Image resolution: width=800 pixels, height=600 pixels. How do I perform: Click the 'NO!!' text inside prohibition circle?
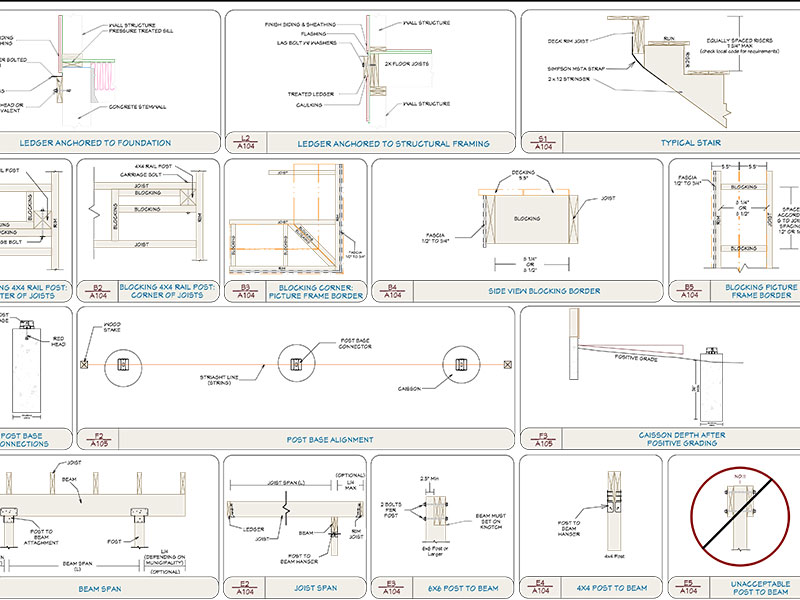pos(739,477)
